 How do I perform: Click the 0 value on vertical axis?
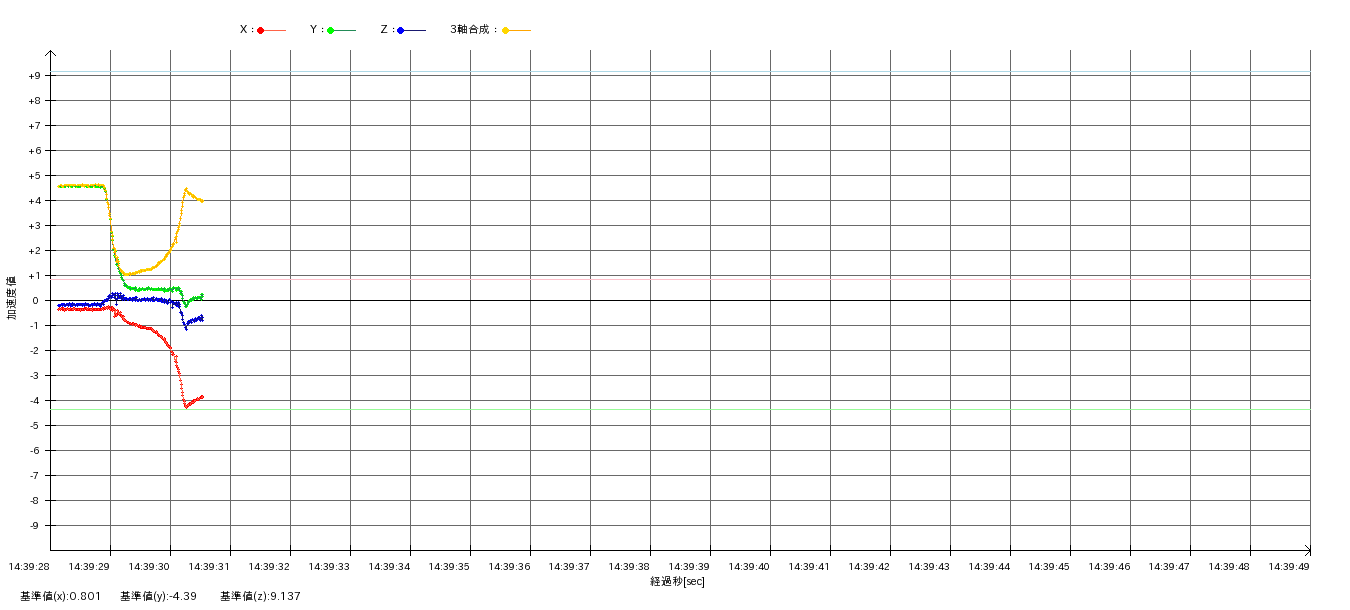point(34,301)
